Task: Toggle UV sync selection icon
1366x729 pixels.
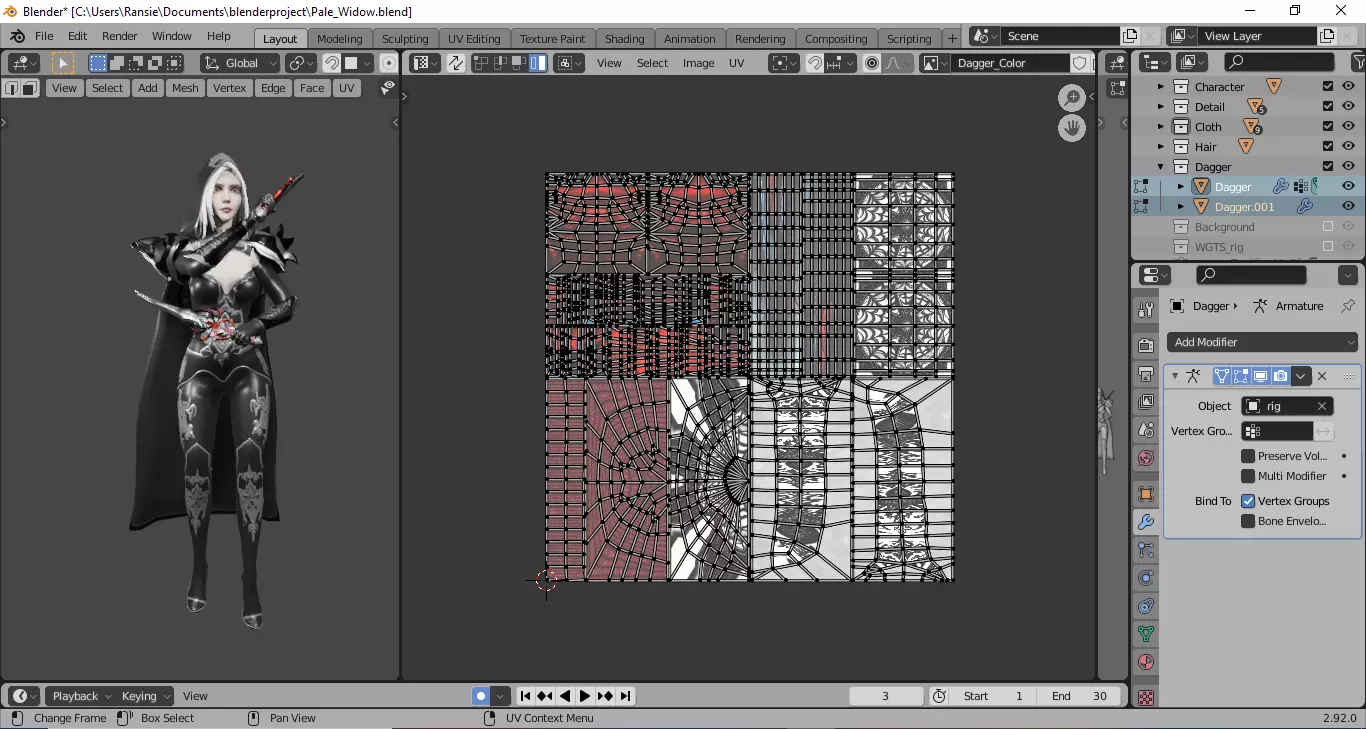Action: [x=455, y=63]
